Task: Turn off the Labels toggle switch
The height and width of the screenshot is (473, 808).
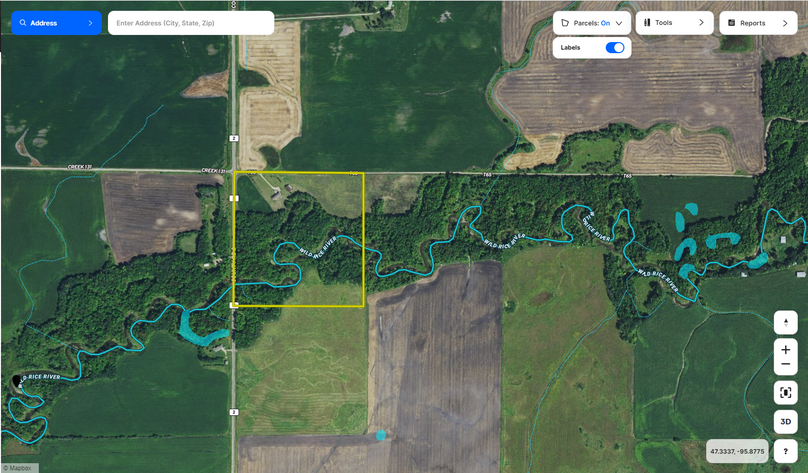Action: pyautogui.click(x=615, y=47)
